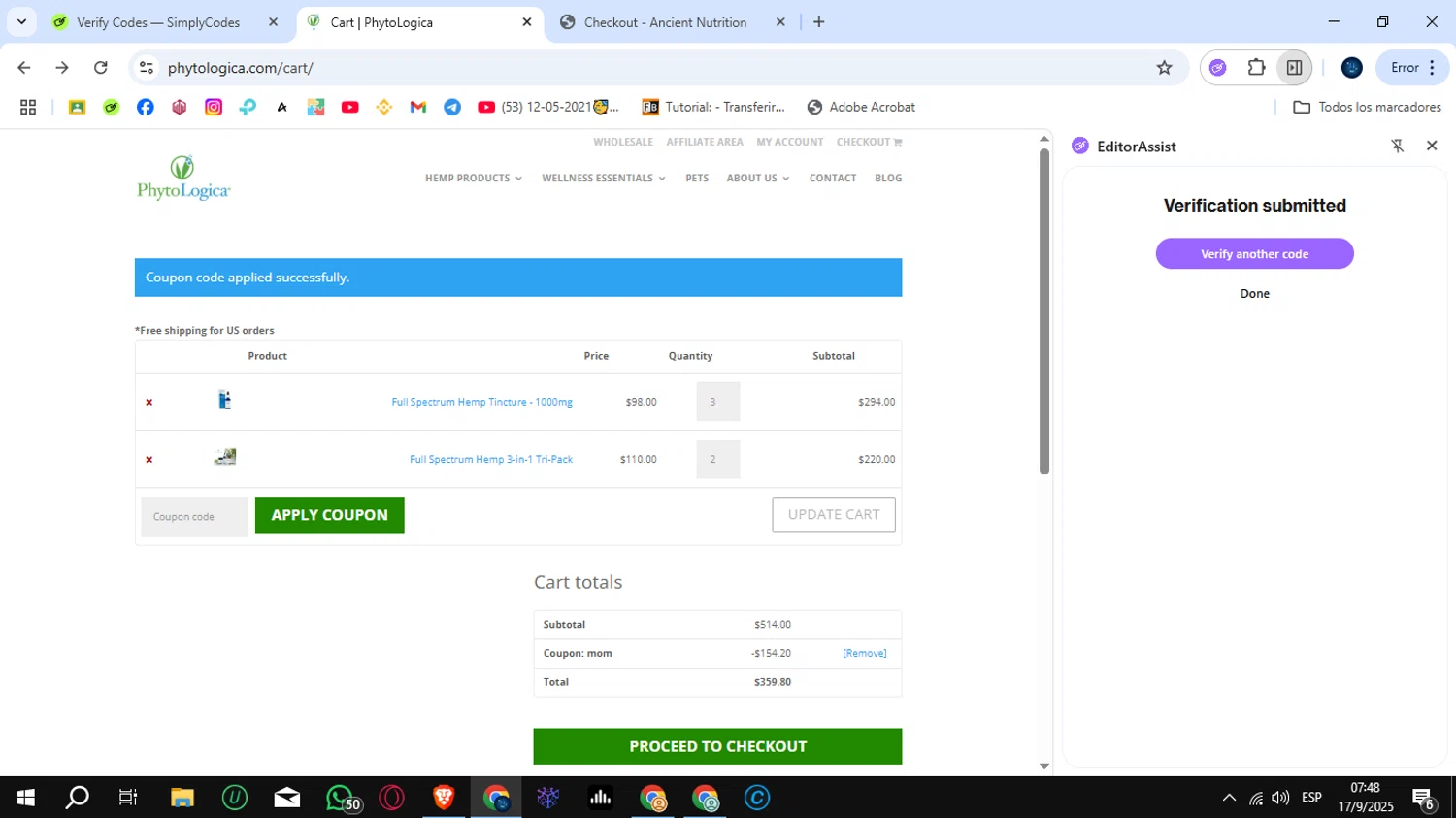Close the Cart | PhytoLogica tab
The width and height of the screenshot is (1456, 818).
(527, 22)
